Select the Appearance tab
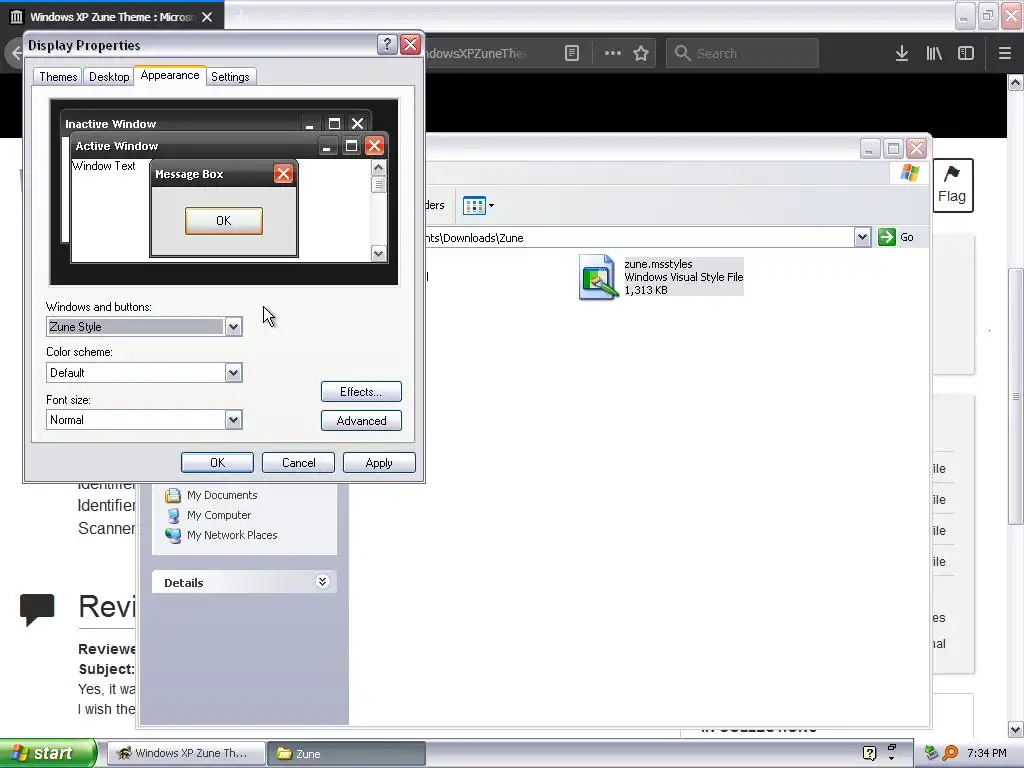Screen dimensions: 1024x768 coord(170,76)
